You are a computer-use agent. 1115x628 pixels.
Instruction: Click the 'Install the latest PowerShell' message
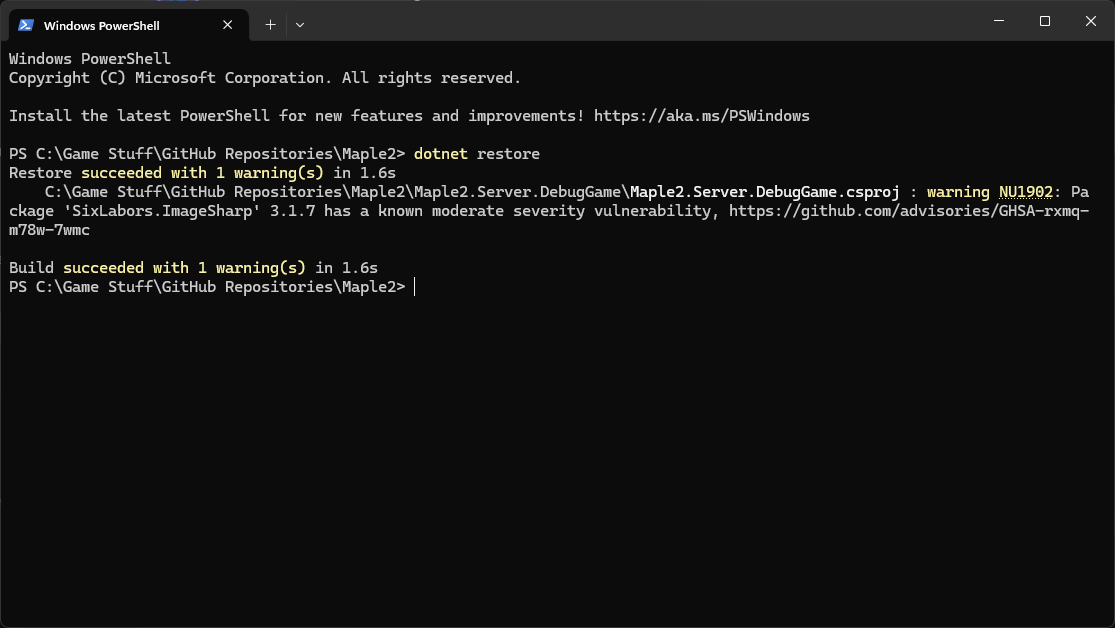click(296, 116)
